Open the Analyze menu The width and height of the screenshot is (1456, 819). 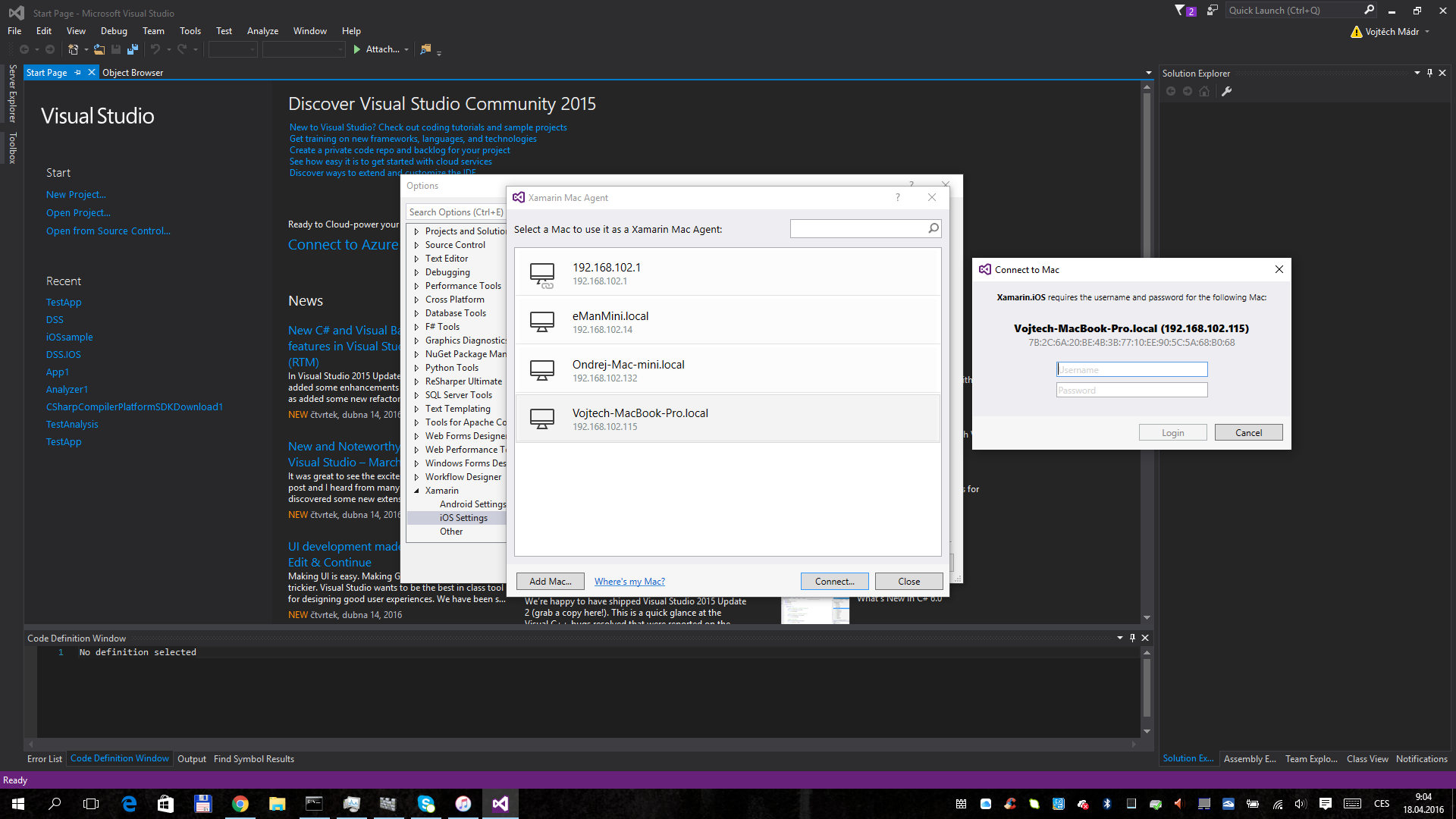262,31
